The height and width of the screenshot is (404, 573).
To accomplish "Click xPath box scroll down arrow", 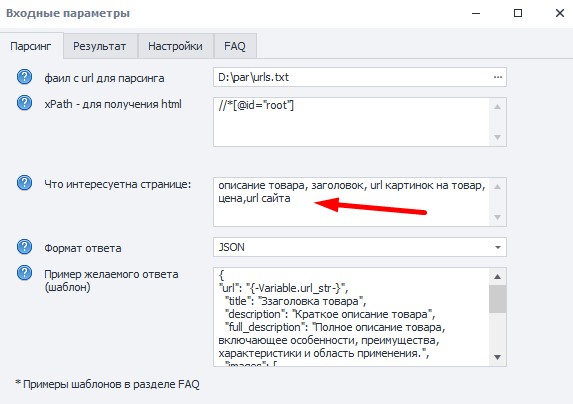I will (498, 137).
